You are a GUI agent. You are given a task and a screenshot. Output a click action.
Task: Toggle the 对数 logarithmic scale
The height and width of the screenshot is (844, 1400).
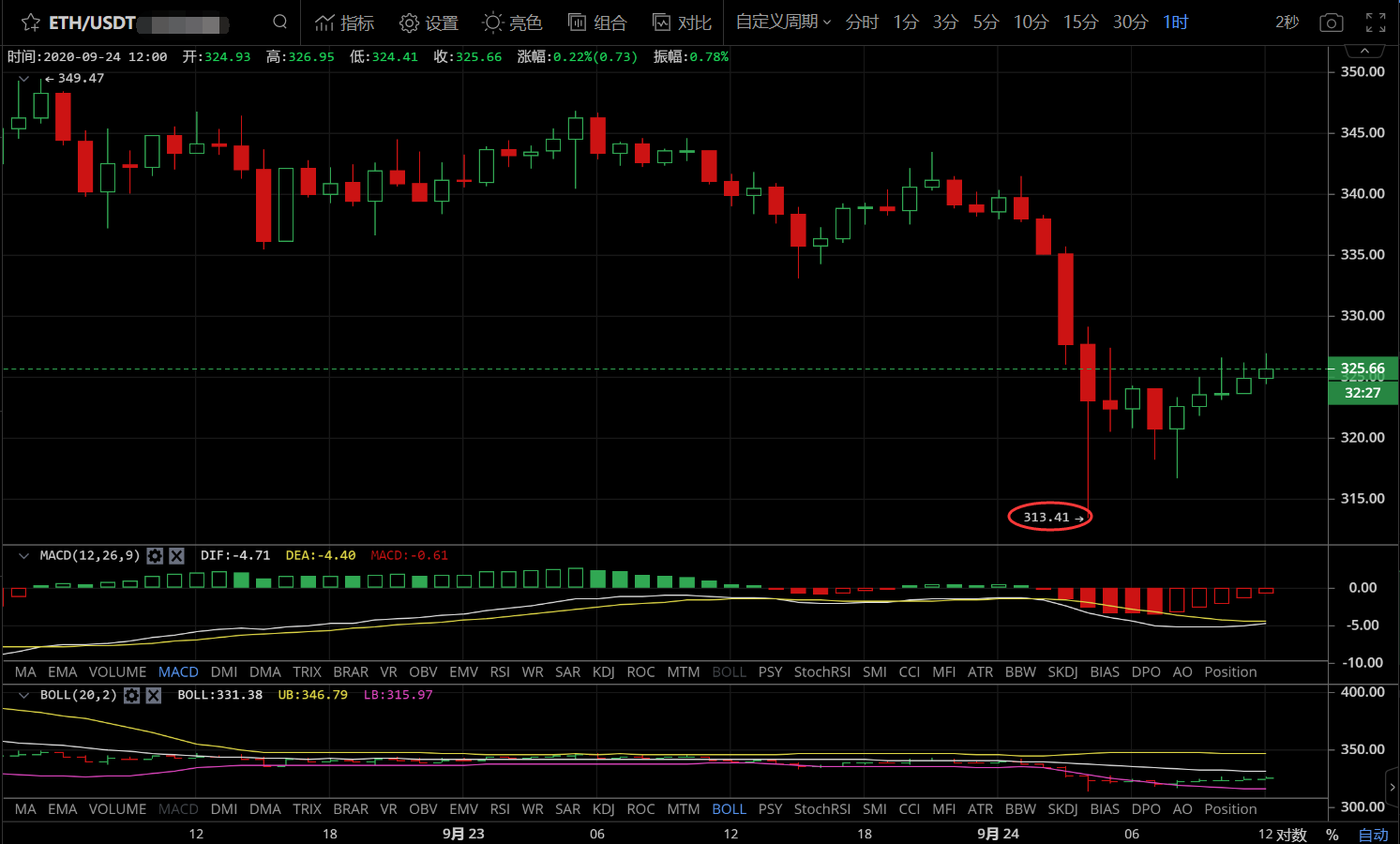[x=1291, y=835]
